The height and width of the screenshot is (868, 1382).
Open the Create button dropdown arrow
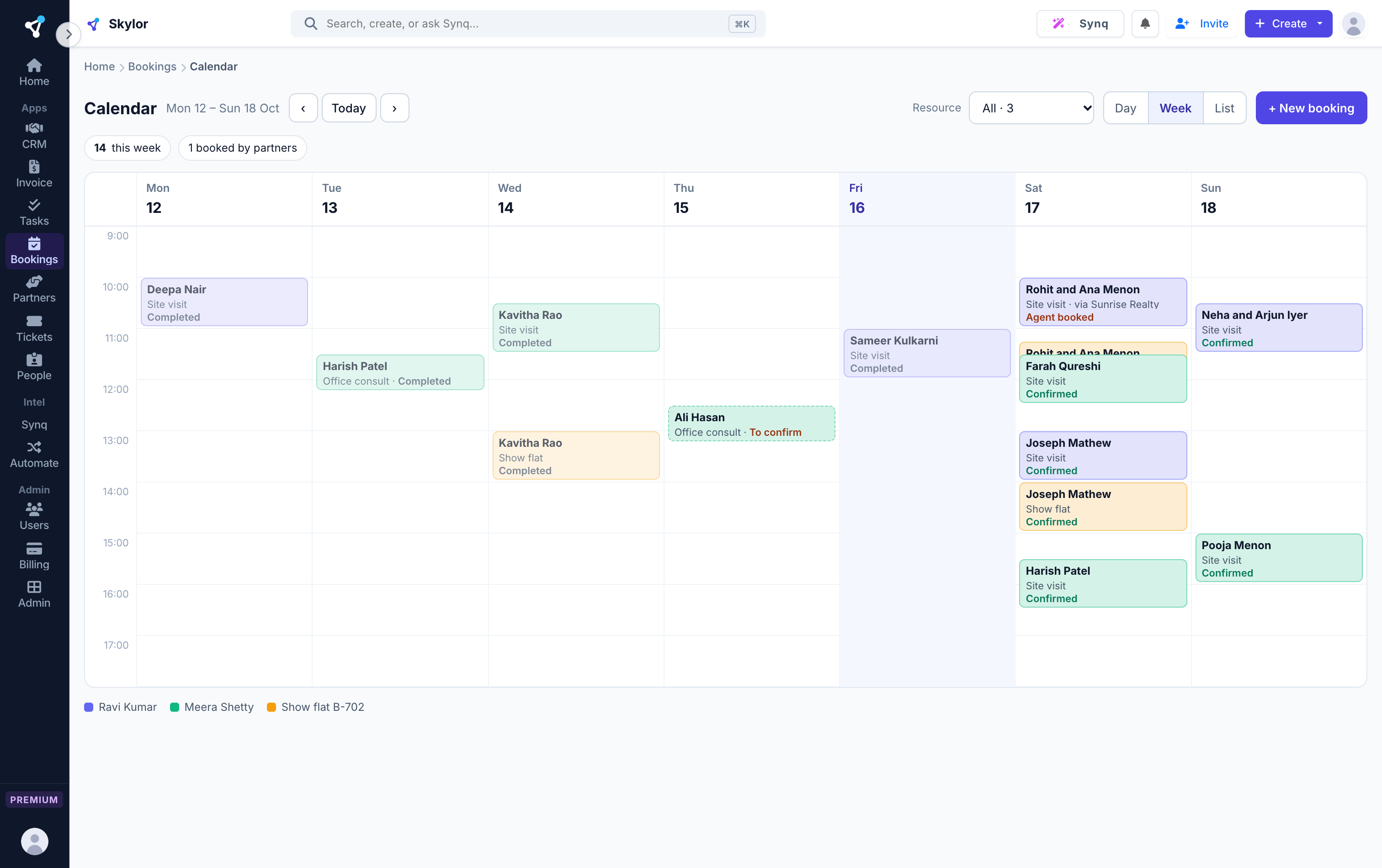click(x=1319, y=23)
